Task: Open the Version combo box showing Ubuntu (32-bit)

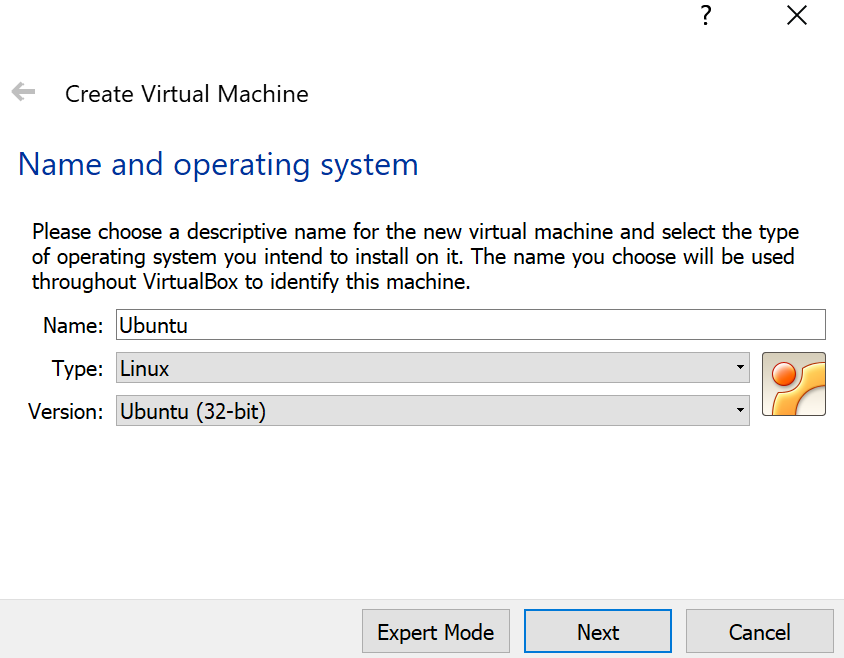Action: point(433,411)
